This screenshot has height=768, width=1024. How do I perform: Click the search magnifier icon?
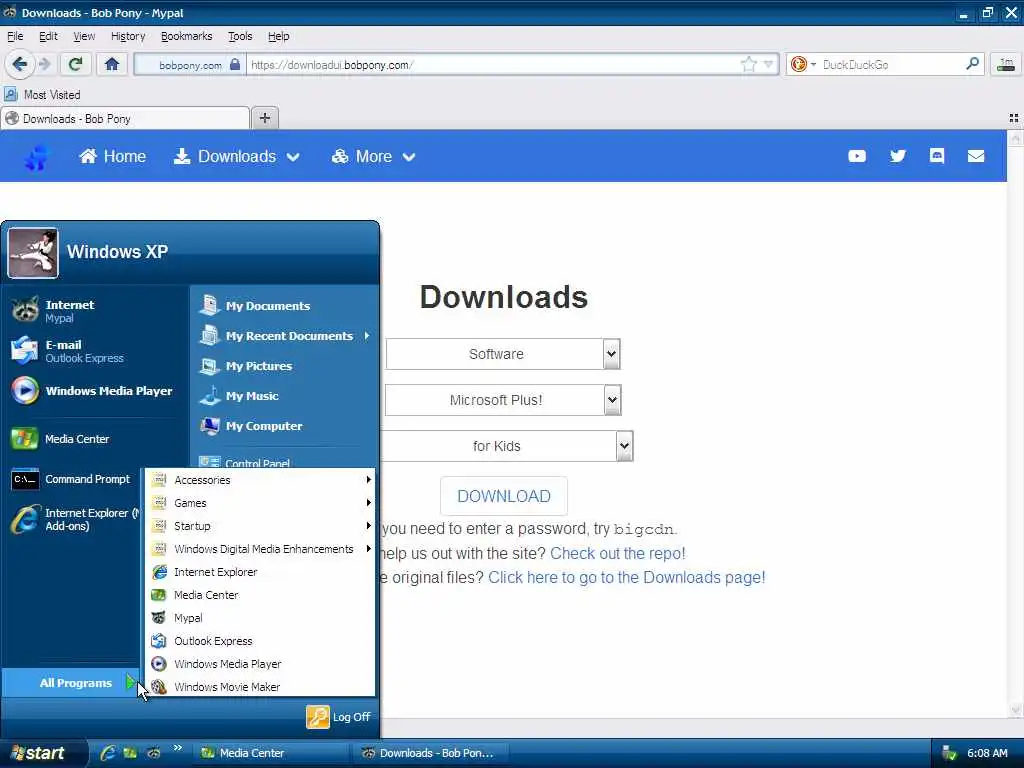click(972, 64)
